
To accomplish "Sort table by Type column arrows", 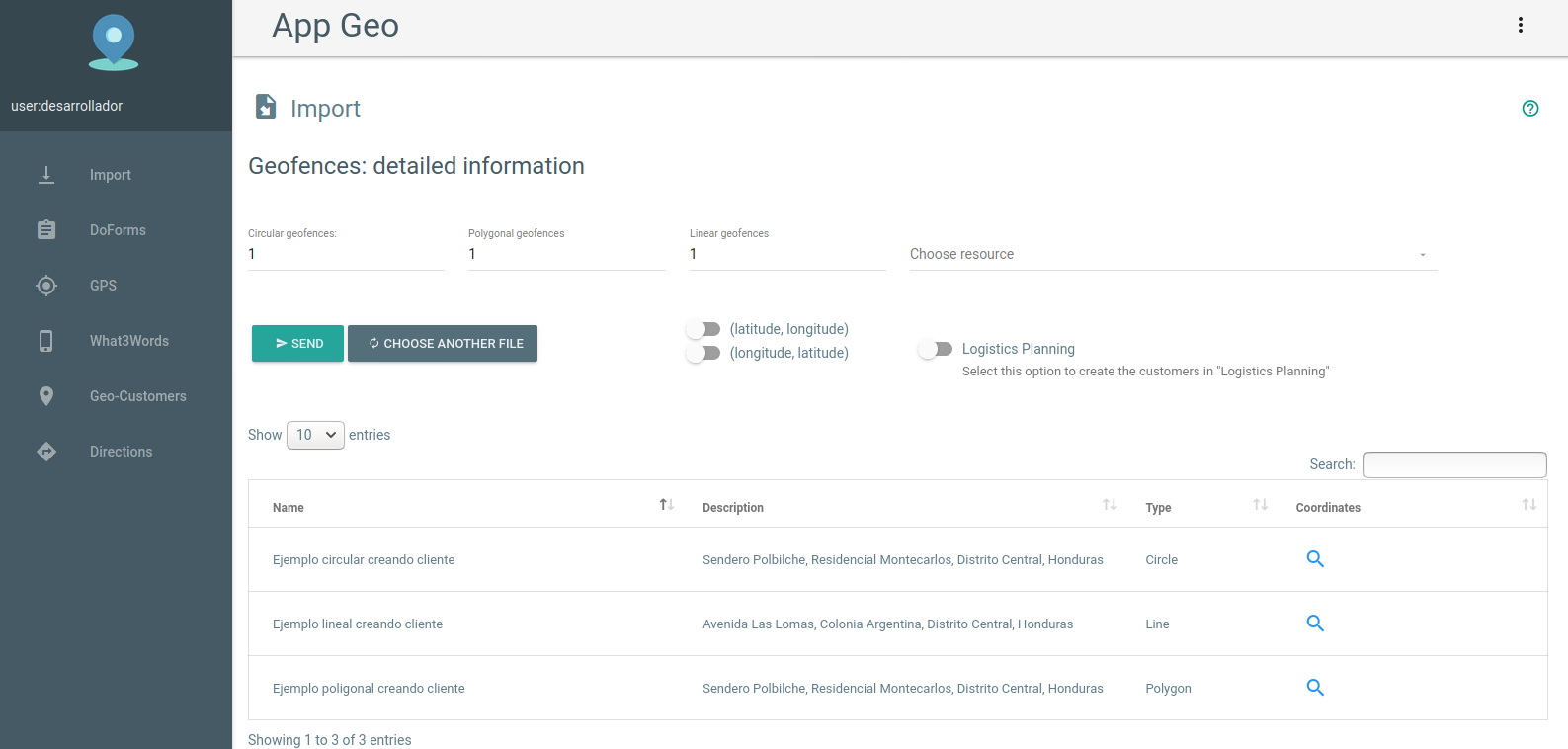I will pyautogui.click(x=1260, y=505).
